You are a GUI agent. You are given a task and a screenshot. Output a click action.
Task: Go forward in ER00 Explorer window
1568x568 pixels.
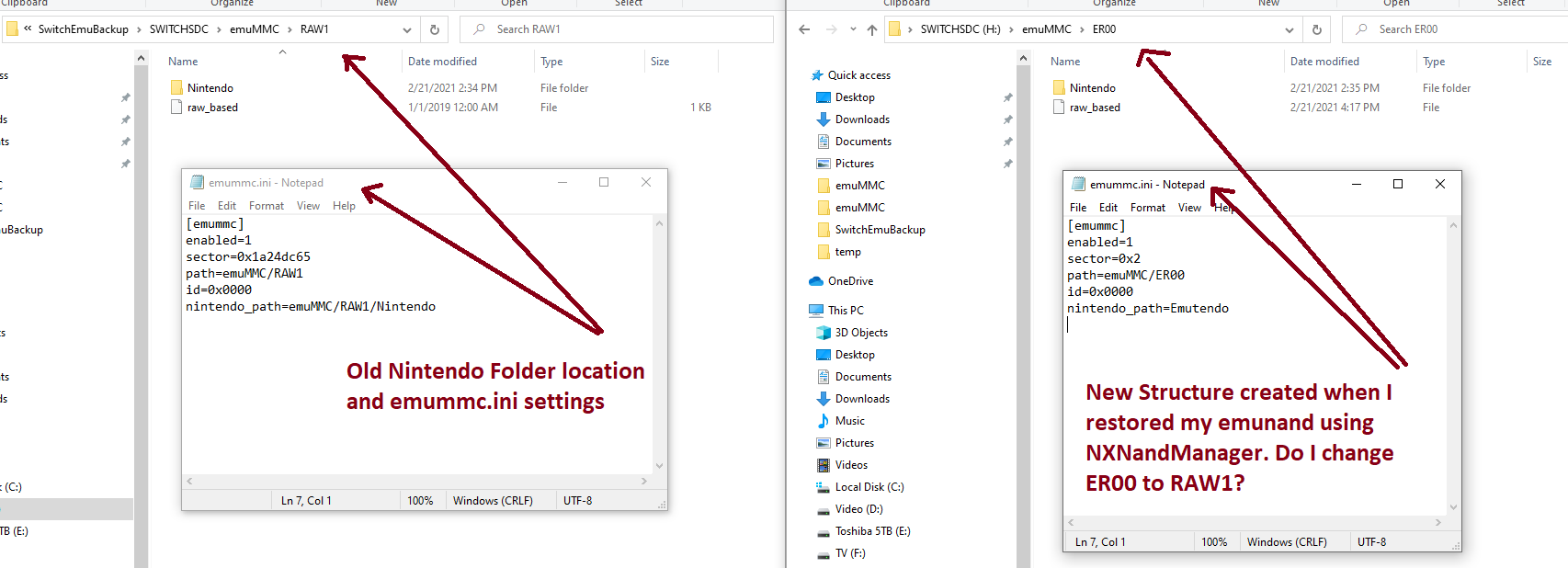coord(831,29)
